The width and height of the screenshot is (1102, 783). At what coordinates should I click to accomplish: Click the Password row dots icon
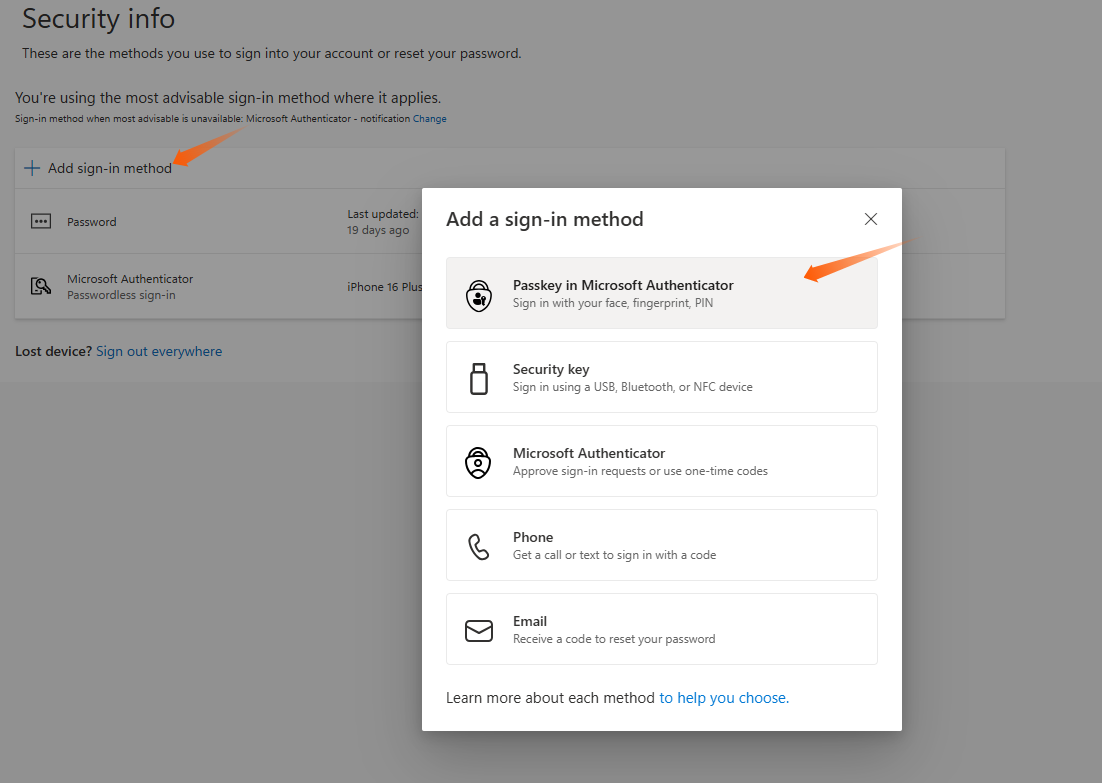[41, 222]
